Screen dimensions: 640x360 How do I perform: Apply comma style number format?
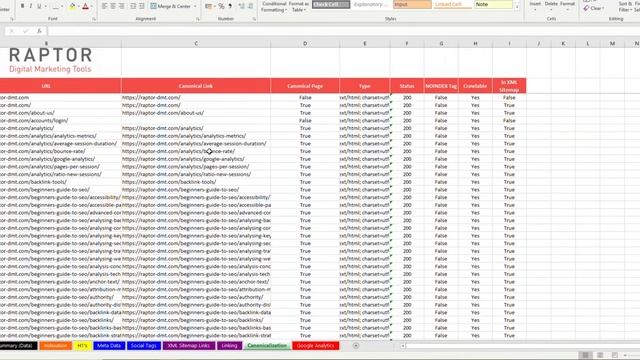(x=230, y=6)
